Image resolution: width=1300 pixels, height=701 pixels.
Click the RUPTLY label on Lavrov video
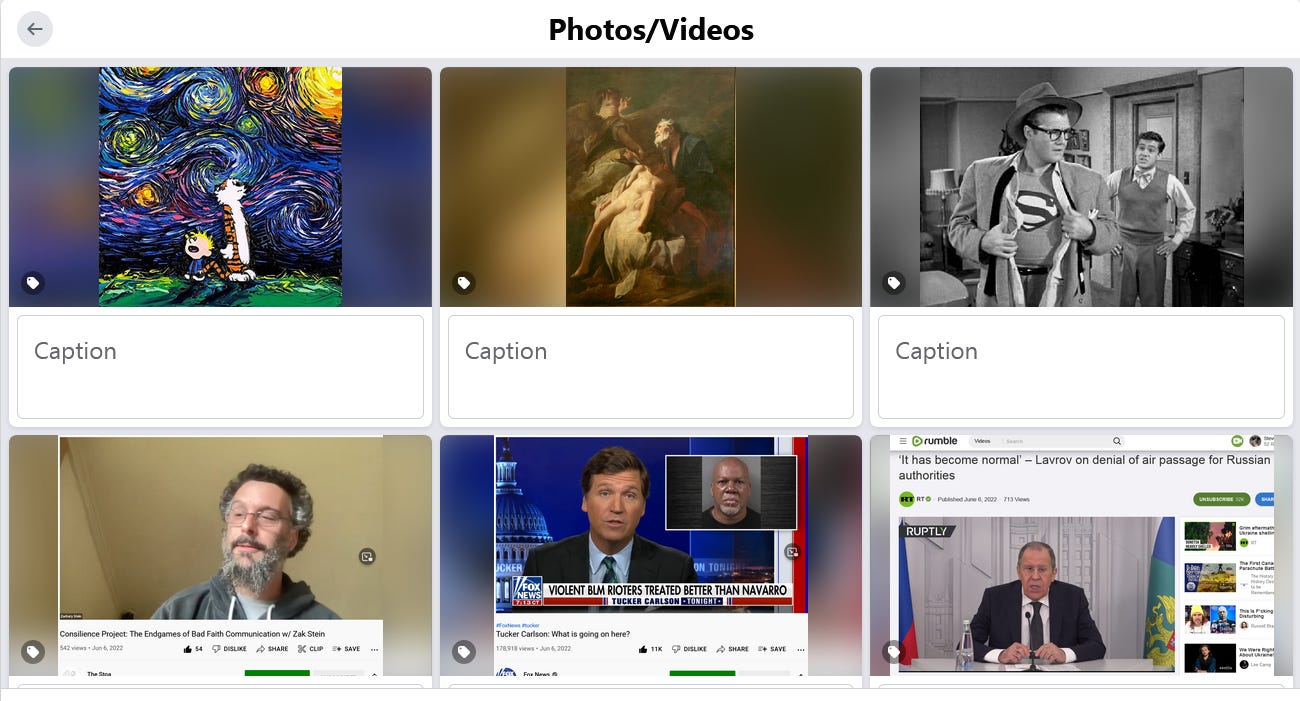(926, 531)
